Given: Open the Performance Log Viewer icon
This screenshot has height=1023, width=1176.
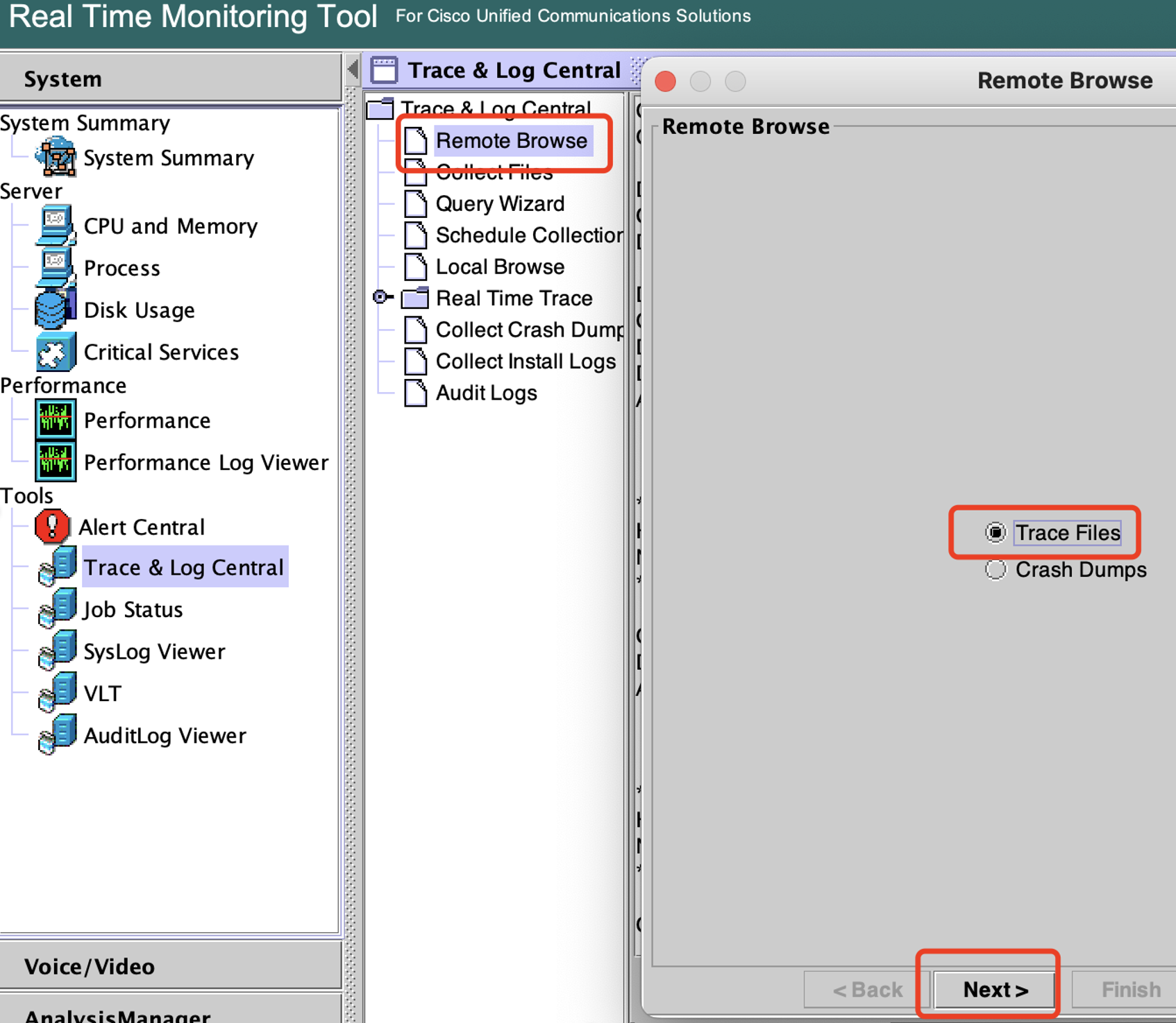Looking at the screenshot, I should pyautogui.click(x=55, y=462).
